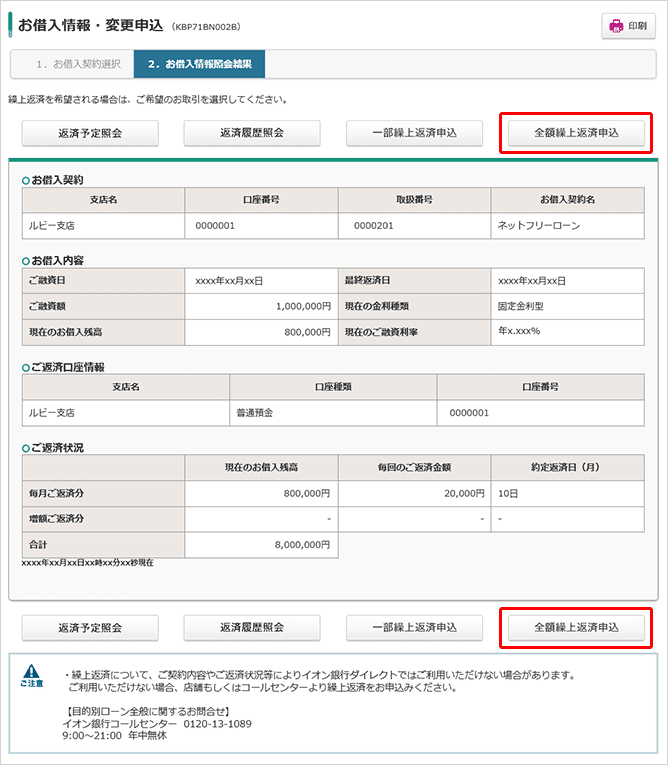The image size is (668, 765).
Task: Click the ご融資額 value 1,000,000円
Action: click(304, 306)
